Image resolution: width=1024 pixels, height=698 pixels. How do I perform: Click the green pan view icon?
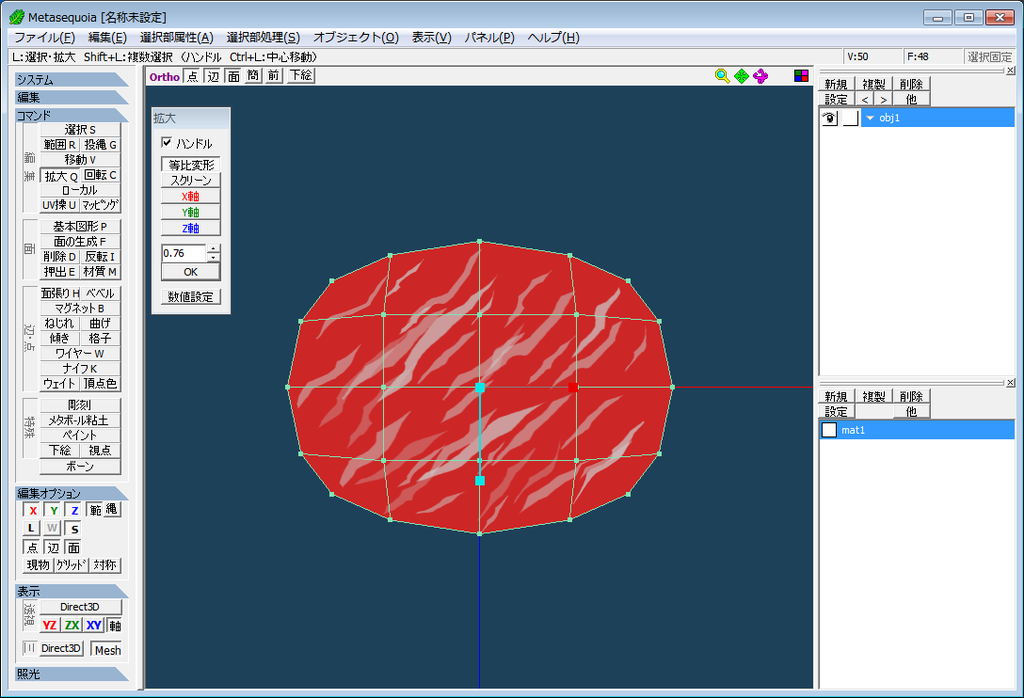coord(741,76)
